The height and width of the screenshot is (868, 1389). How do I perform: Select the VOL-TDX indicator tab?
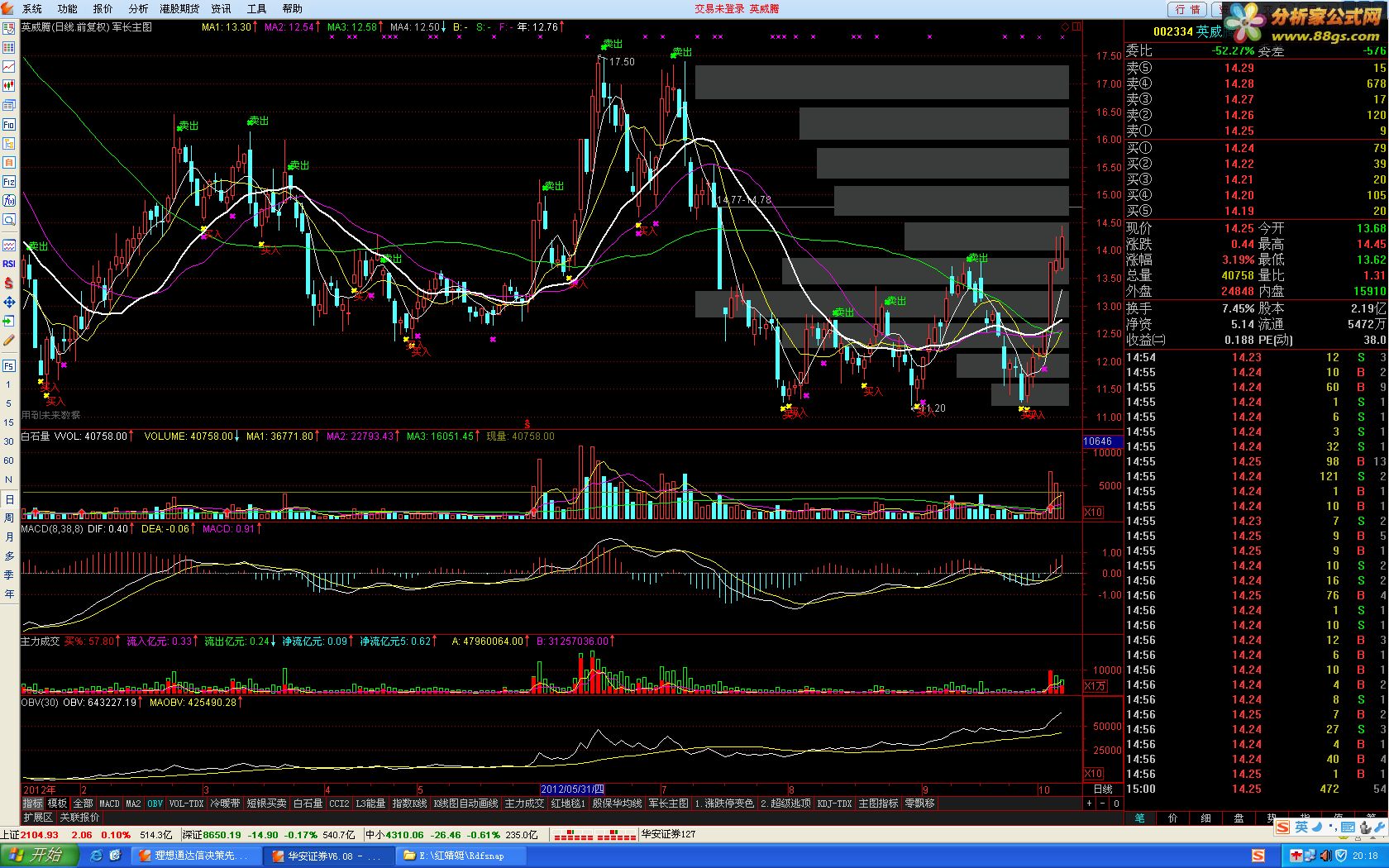pos(187,804)
